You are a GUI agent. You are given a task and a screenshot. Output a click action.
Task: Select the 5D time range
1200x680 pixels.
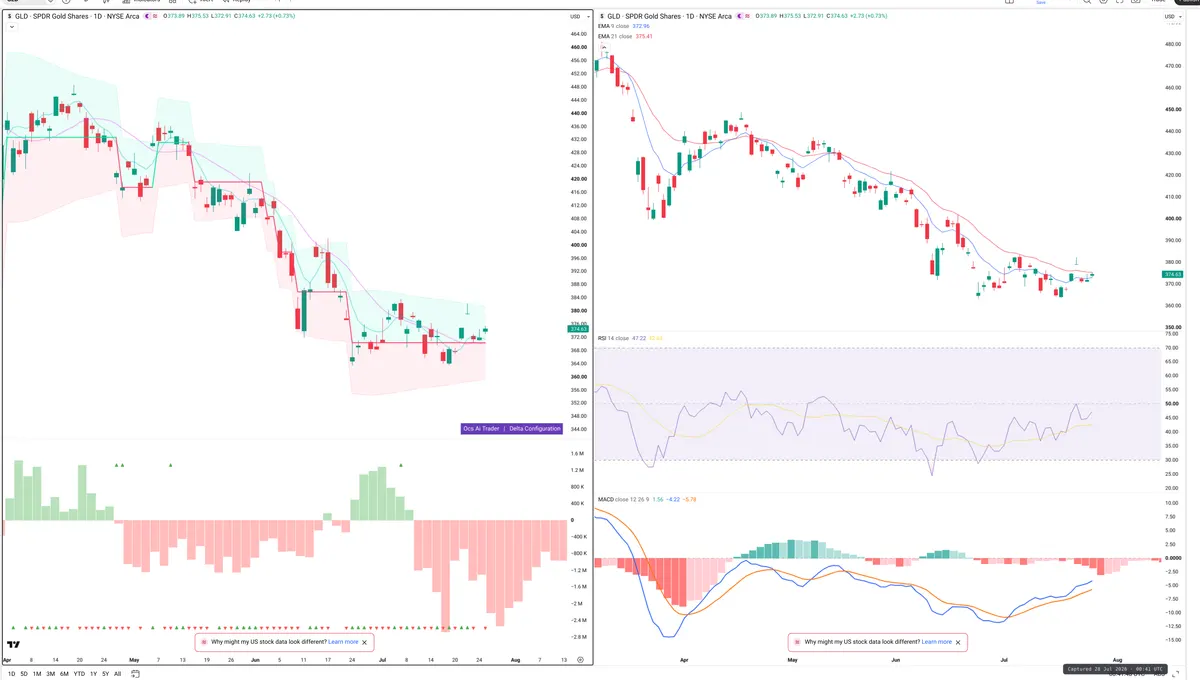click(x=24, y=674)
